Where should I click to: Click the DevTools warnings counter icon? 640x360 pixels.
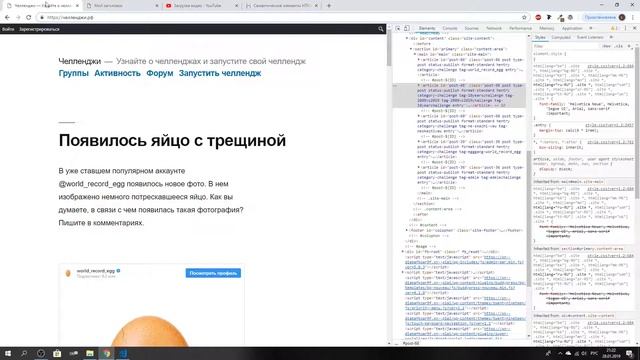(614, 28)
